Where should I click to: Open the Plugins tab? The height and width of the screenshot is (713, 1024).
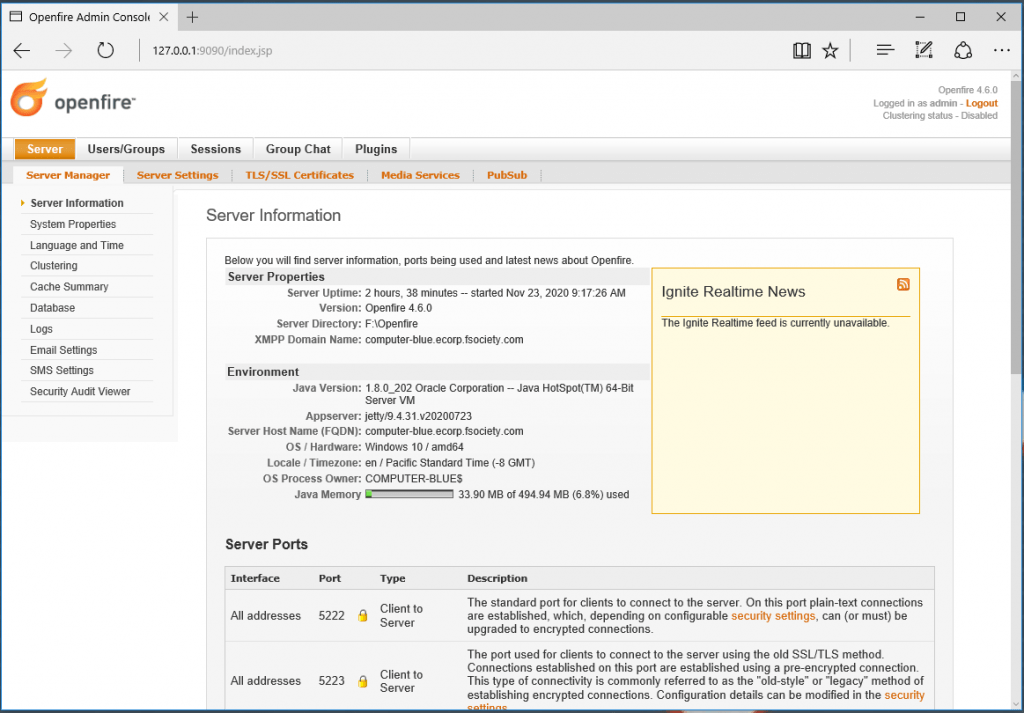(376, 149)
